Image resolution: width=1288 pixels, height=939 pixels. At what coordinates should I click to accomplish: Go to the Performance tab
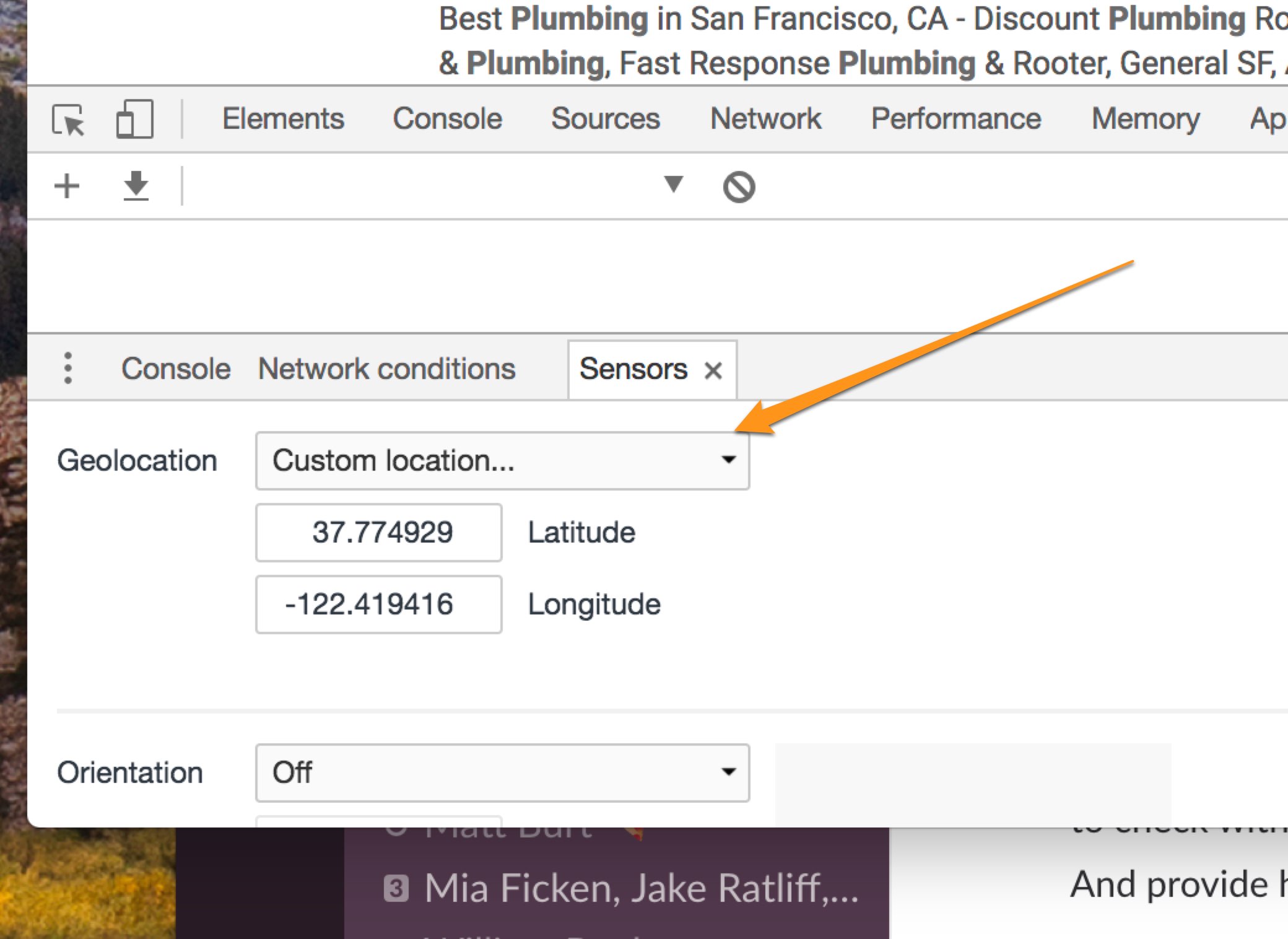[x=955, y=119]
